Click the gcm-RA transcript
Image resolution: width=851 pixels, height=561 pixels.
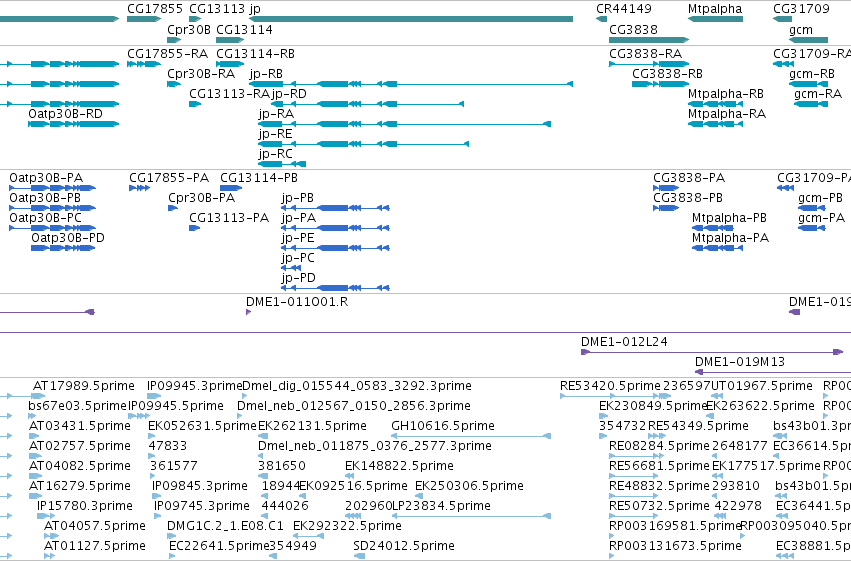pos(818,94)
